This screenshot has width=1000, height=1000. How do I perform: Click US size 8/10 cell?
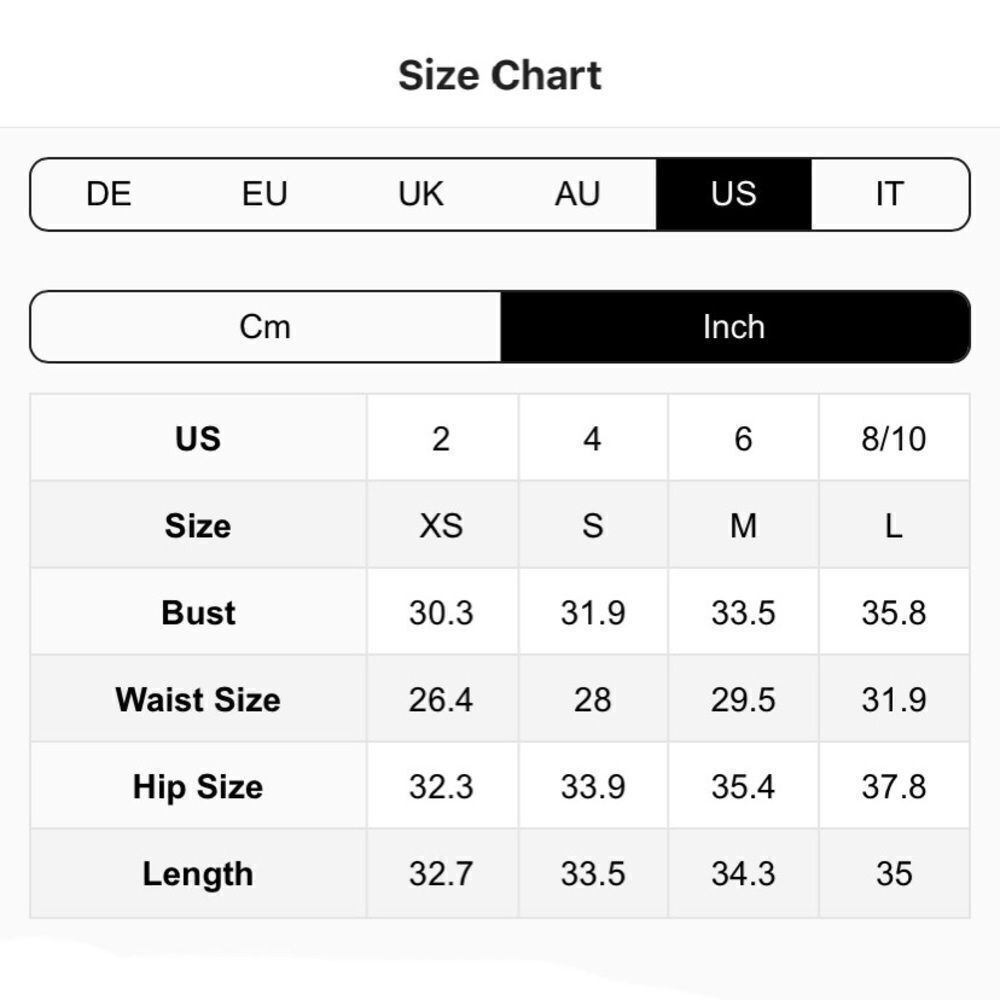tap(893, 439)
